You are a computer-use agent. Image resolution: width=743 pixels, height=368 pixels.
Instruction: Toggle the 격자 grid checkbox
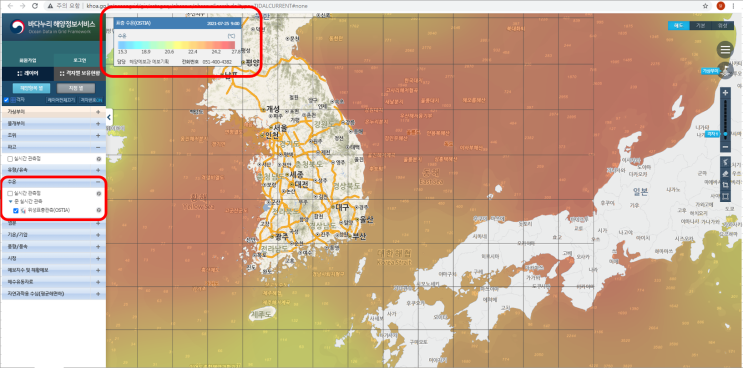tap(6, 100)
